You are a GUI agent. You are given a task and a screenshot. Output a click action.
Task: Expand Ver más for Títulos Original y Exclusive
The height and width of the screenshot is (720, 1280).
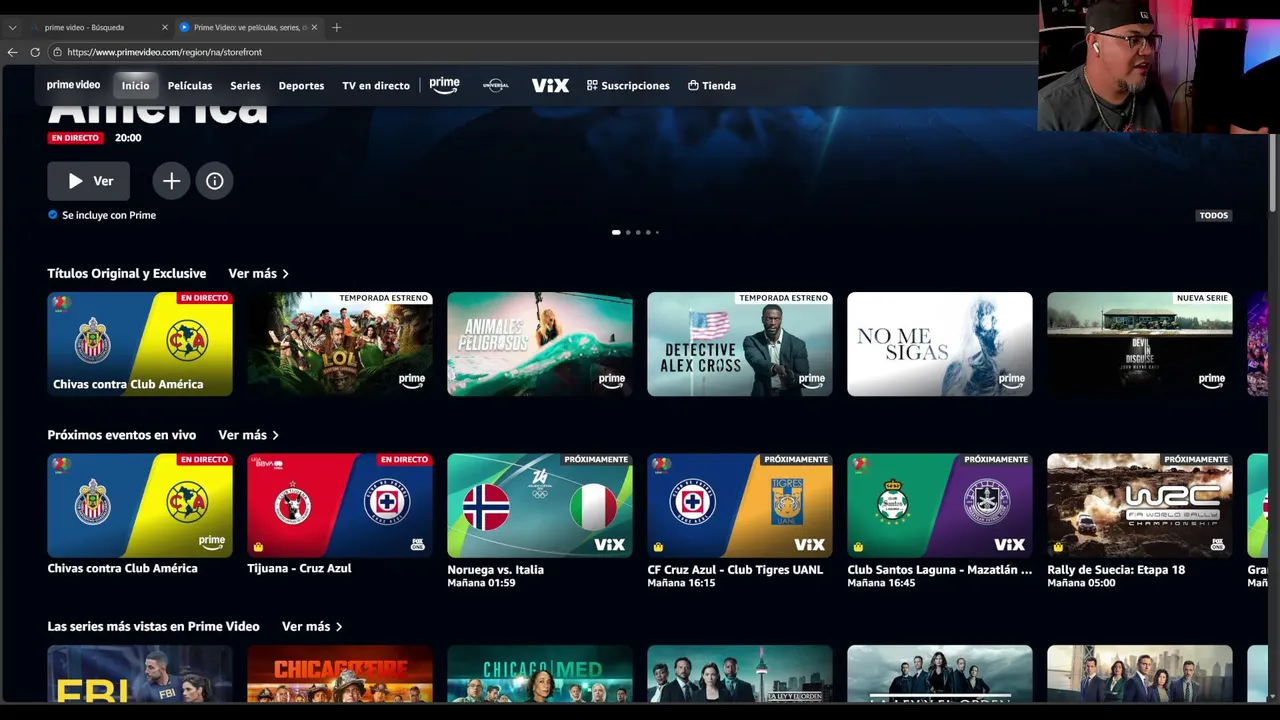(258, 273)
